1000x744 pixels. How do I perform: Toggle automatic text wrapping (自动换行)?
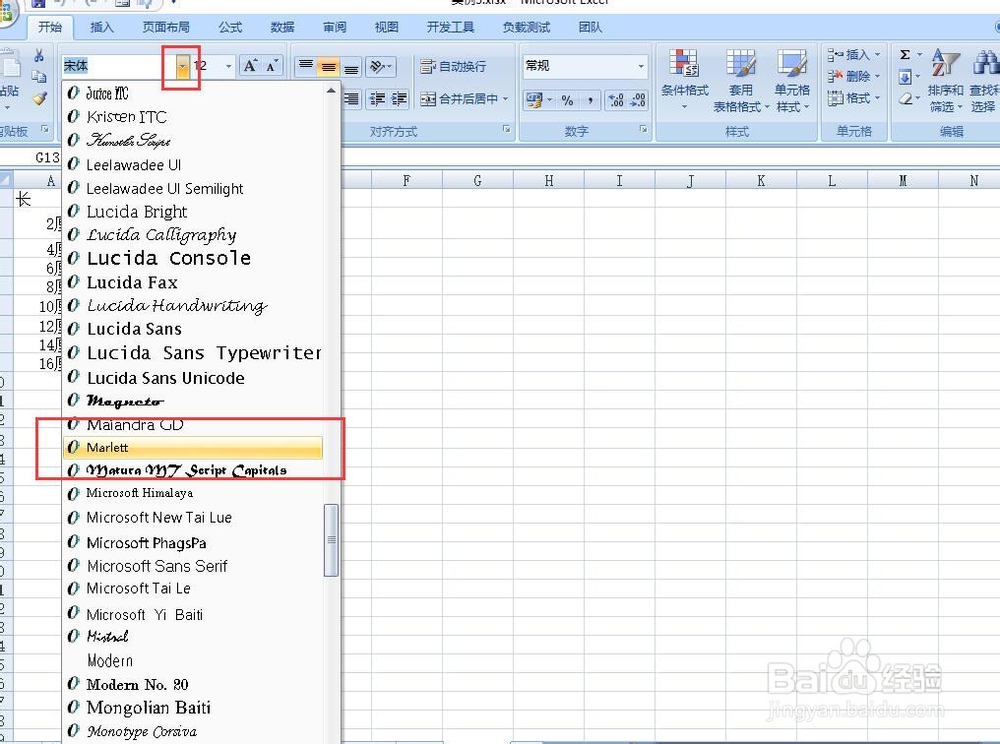[x=453, y=66]
